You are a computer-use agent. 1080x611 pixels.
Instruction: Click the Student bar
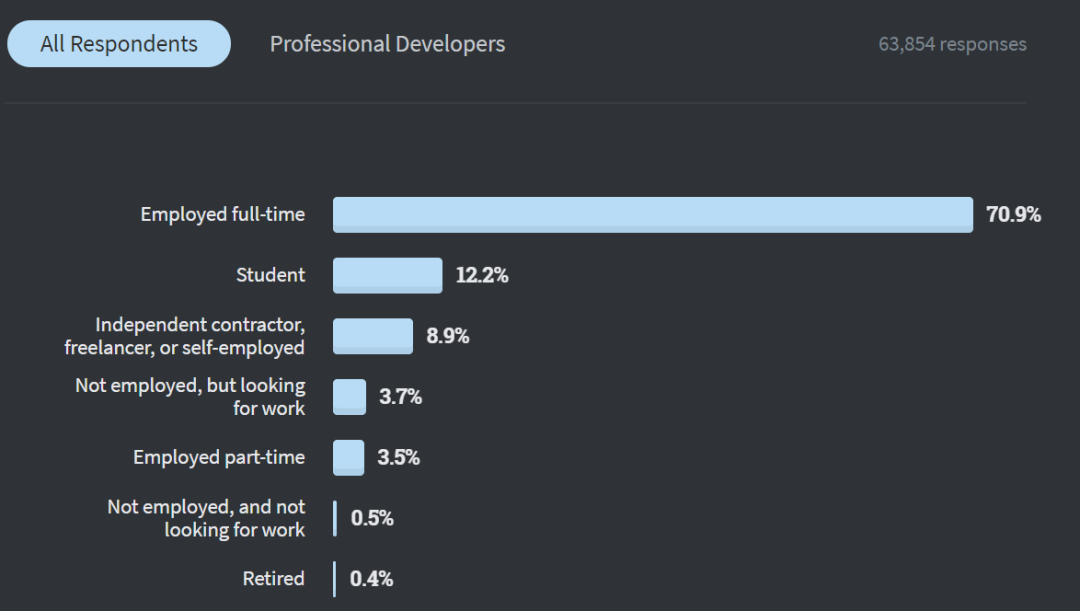387,275
